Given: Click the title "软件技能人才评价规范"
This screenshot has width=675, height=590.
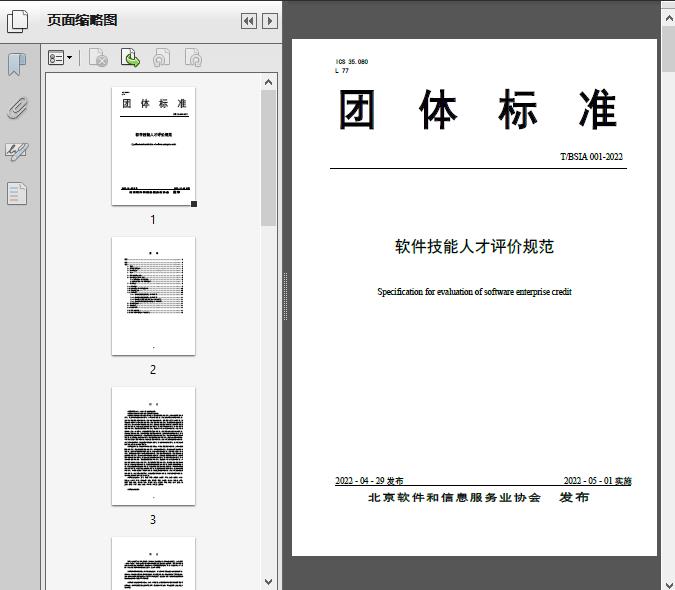Looking at the screenshot, I should coord(474,247).
